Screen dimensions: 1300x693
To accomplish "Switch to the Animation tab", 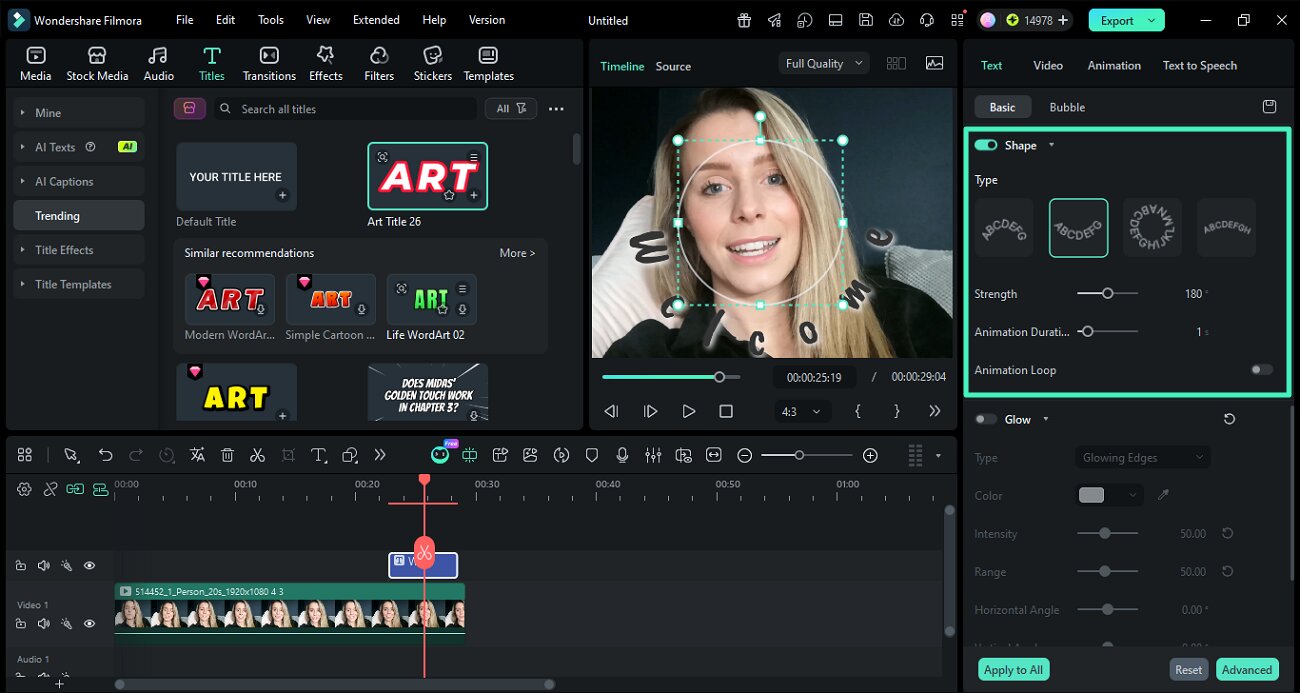I will [x=1114, y=65].
